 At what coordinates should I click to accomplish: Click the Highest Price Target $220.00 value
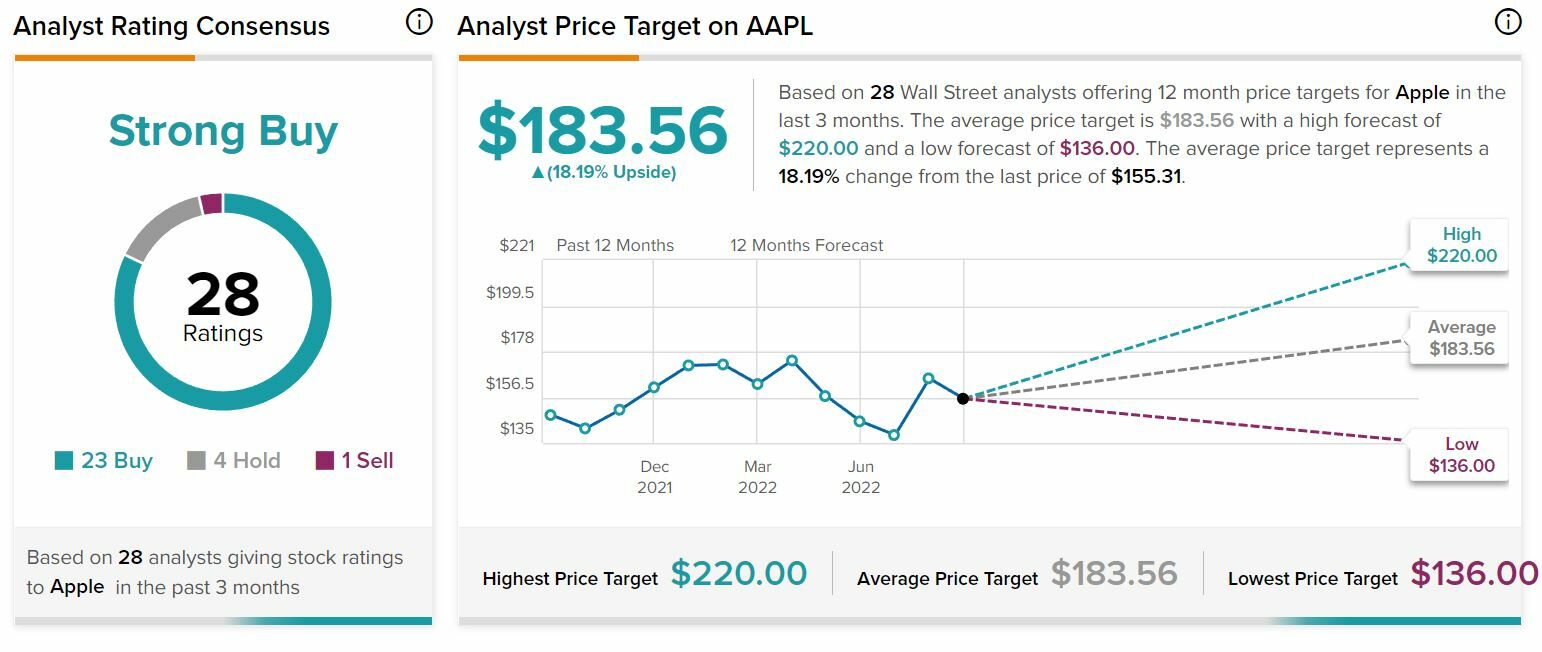coord(738,574)
